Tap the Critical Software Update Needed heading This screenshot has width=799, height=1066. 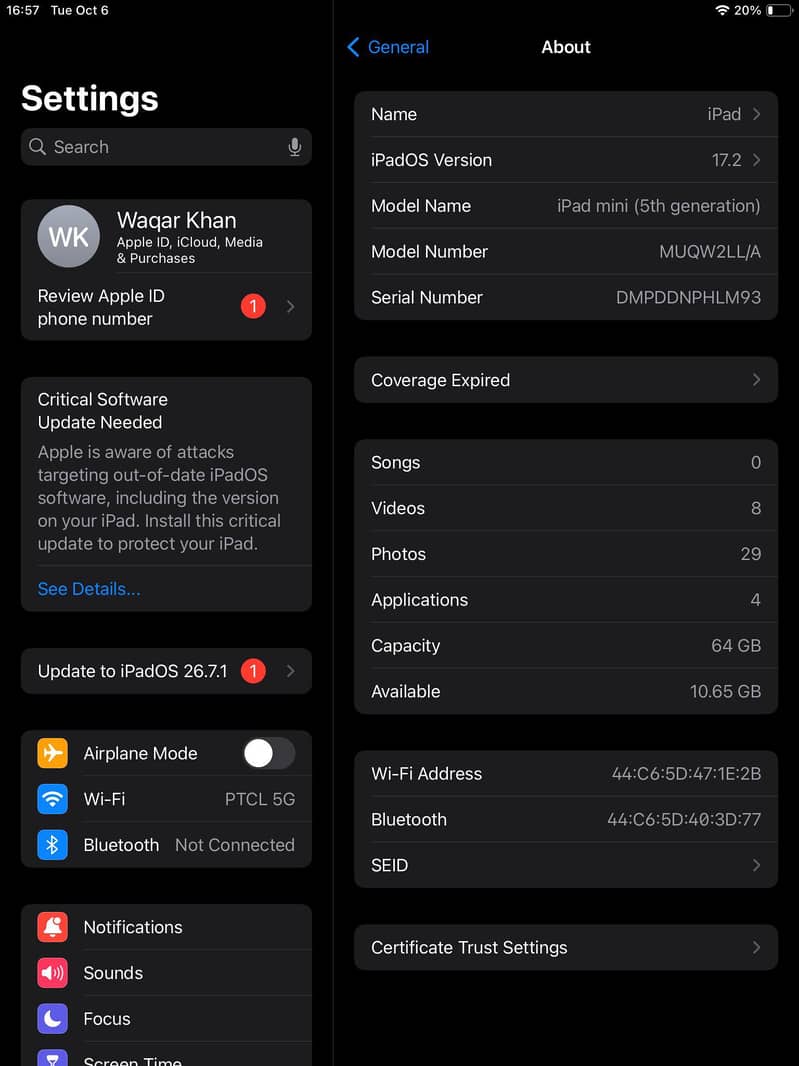[103, 411]
